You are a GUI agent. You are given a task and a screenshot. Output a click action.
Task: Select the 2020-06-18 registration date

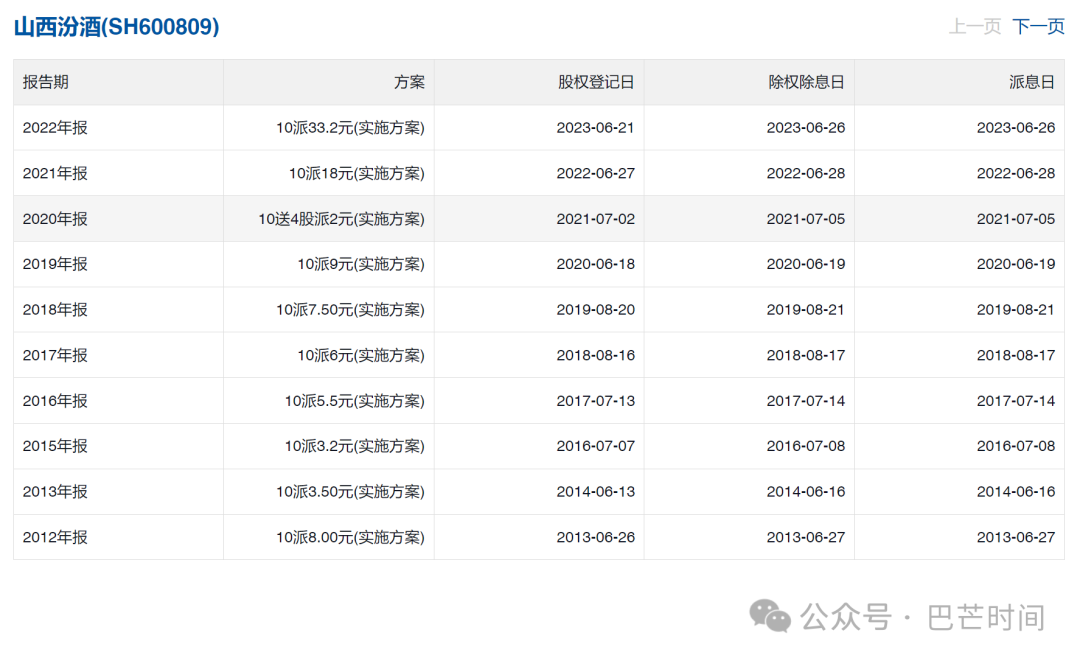[596, 264]
